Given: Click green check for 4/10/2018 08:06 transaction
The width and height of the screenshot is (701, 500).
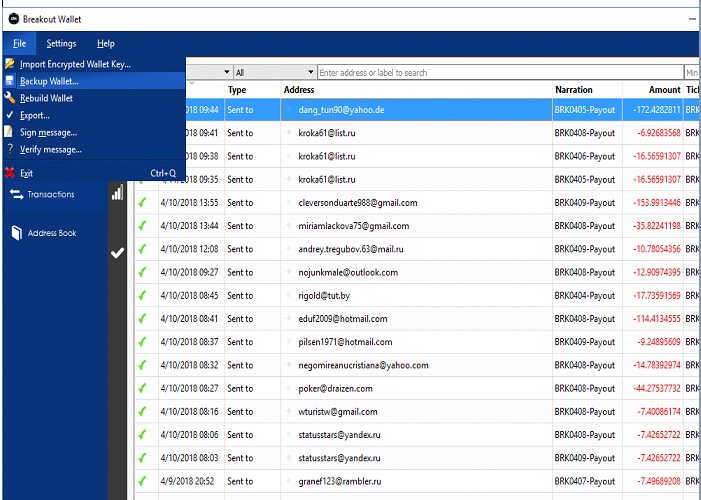Looking at the screenshot, I should (142, 435).
